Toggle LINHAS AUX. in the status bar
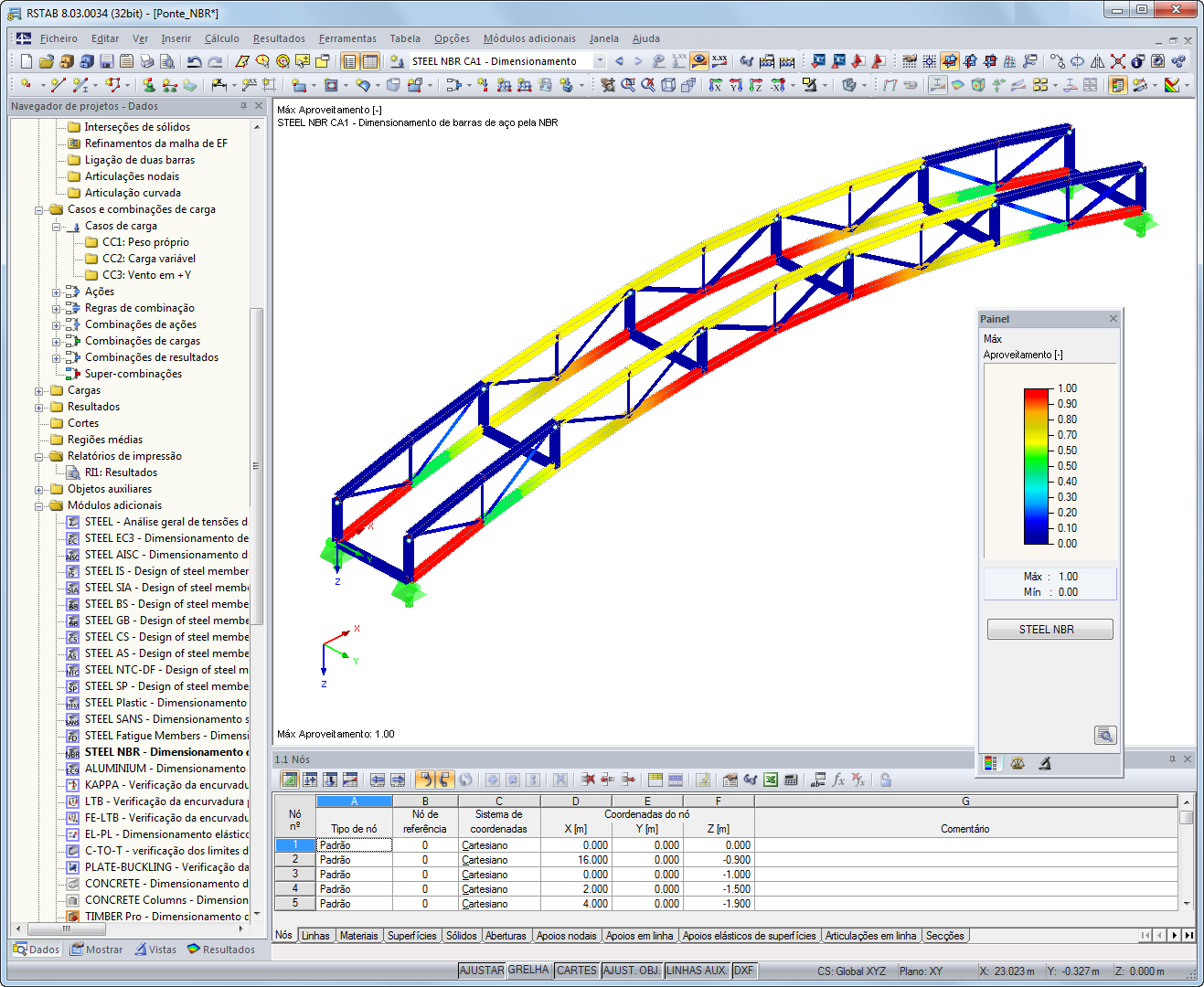Image resolution: width=1204 pixels, height=987 pixels. [x=697, y=970]
